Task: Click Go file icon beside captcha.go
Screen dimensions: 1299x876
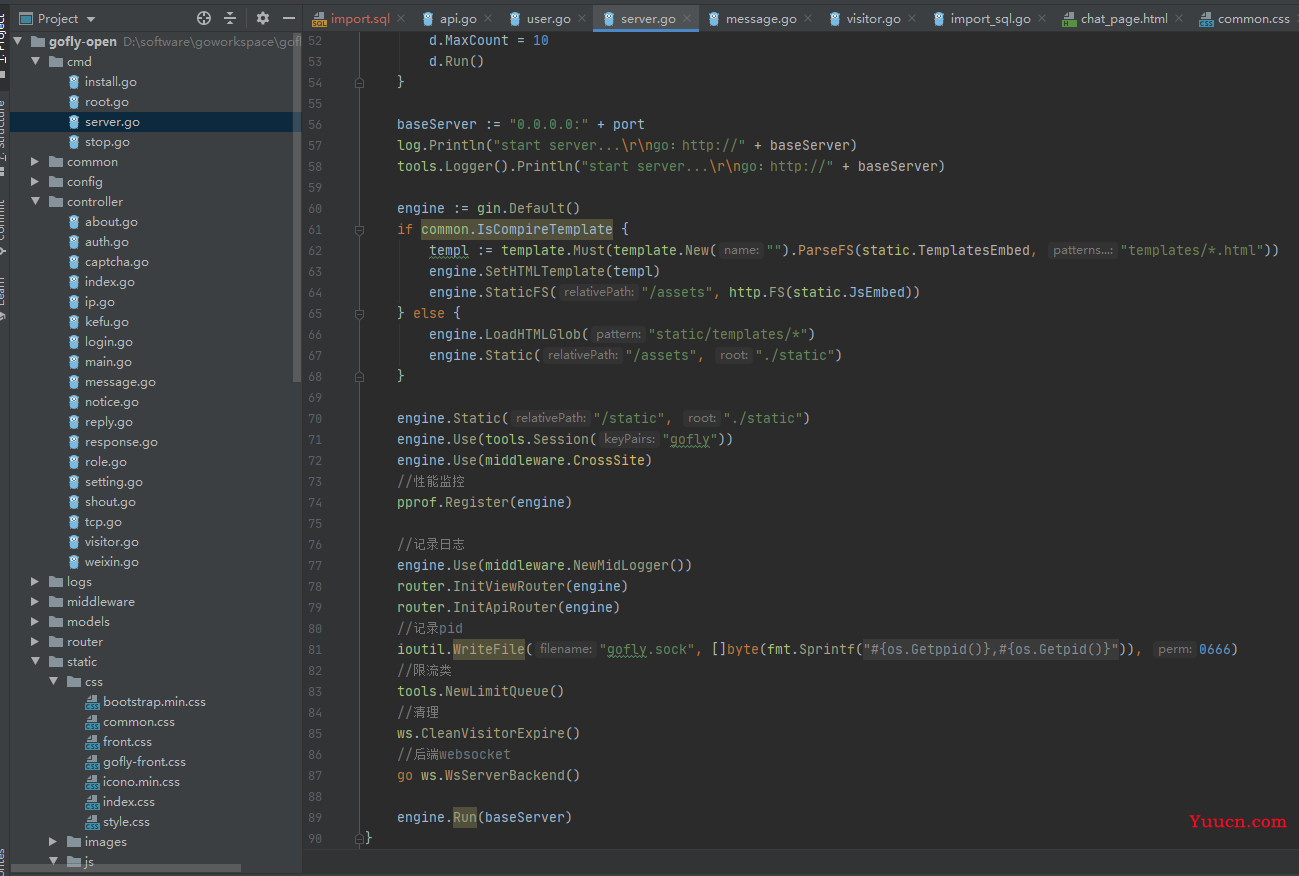Action: click(74, 262)
